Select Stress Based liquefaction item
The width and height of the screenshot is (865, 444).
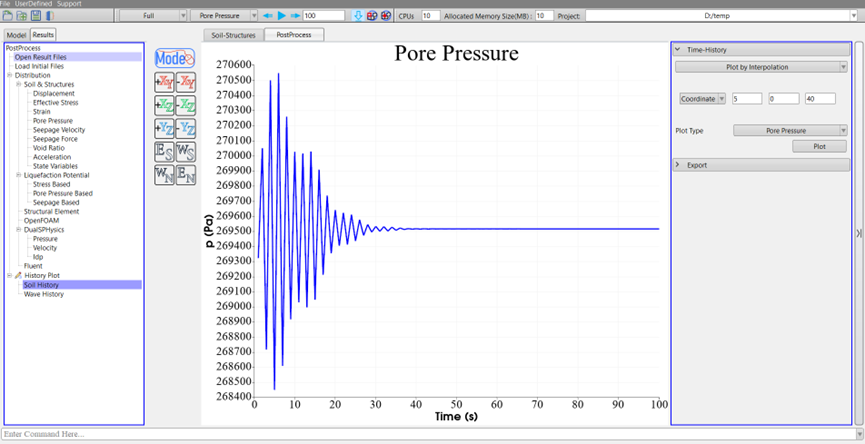[x=51, y=184]
